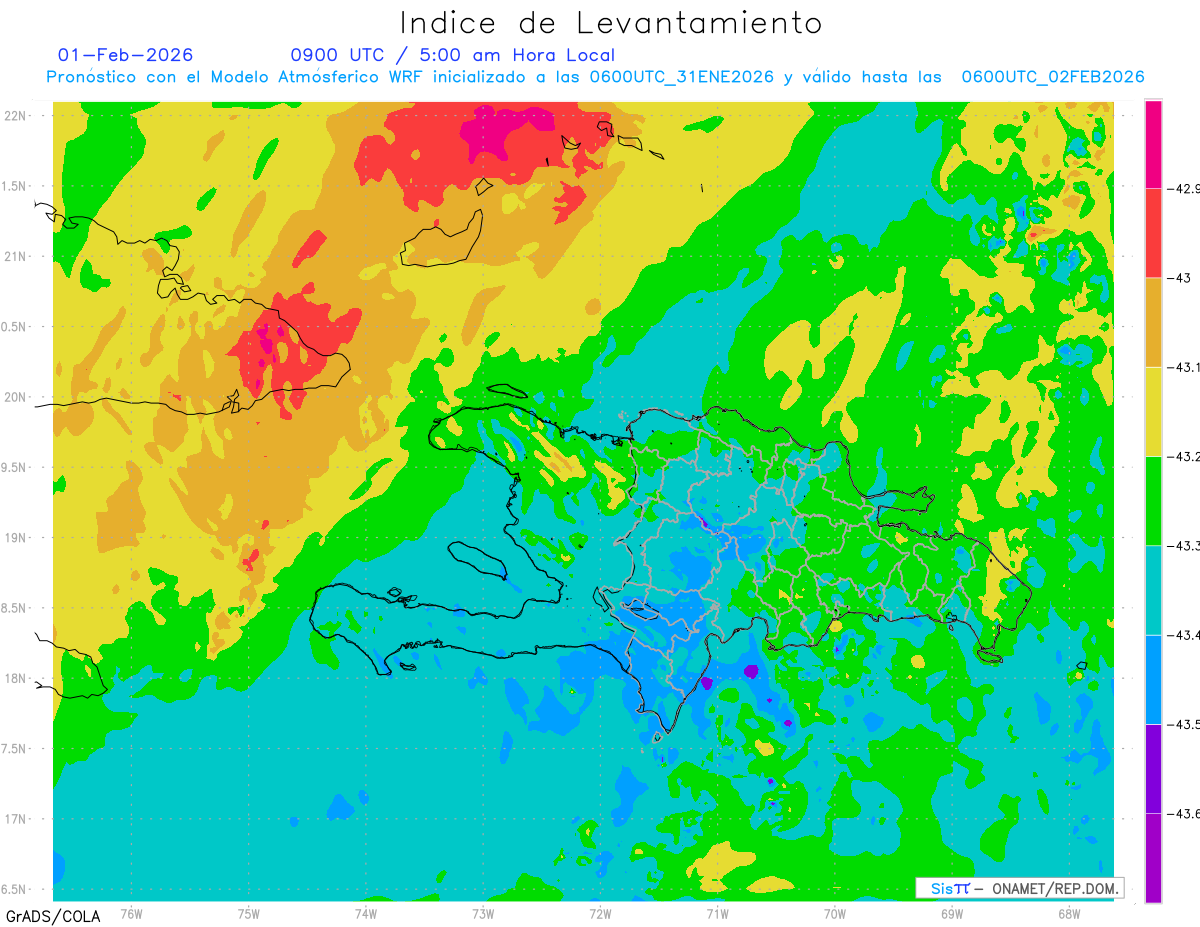Click the '71W' longitude label
Image resolution: width=1200 pixels, height=927 pixels.
pyautogui.click(x=717, y=912)
